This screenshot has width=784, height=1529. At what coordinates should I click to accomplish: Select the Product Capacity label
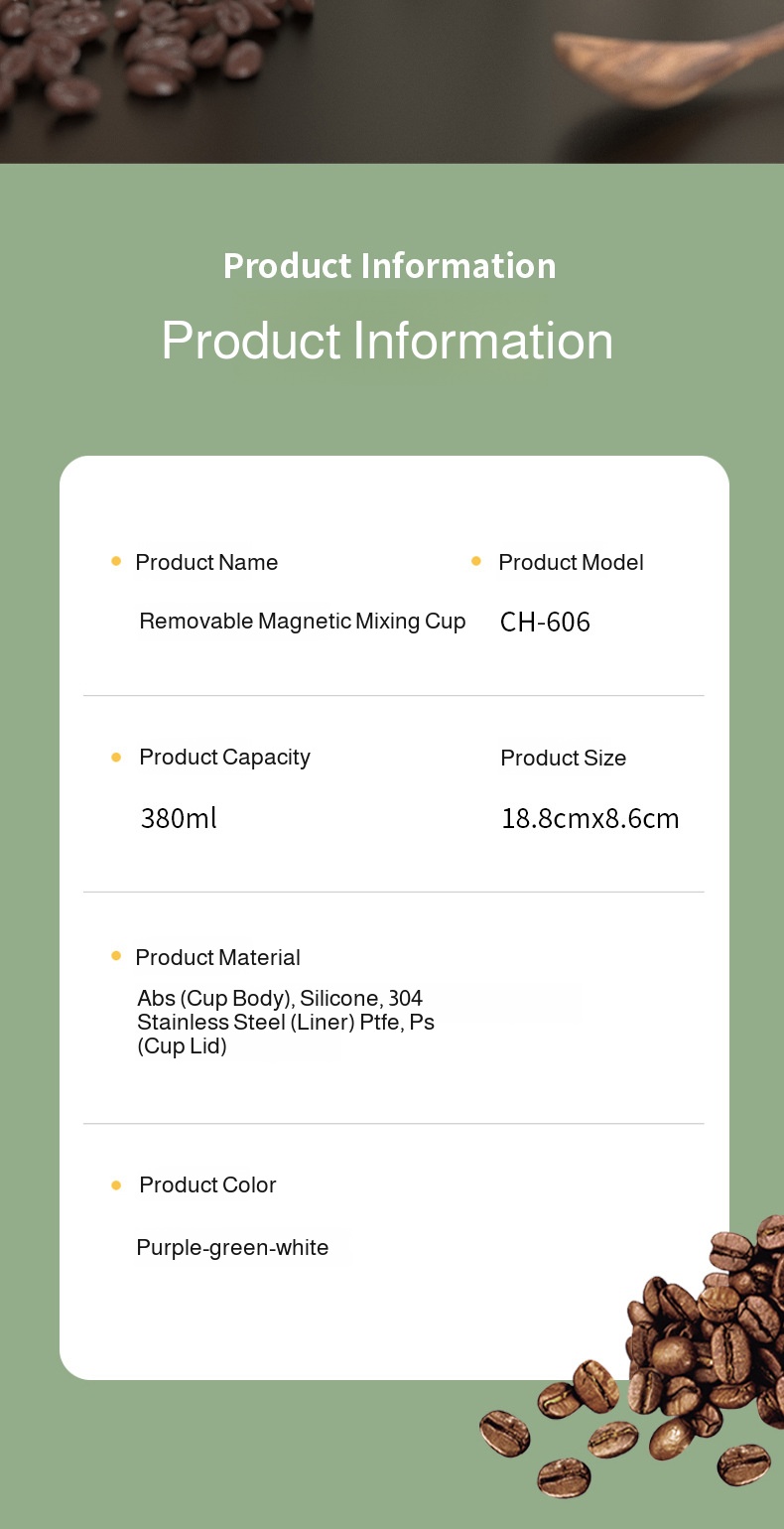coord(224,758)
